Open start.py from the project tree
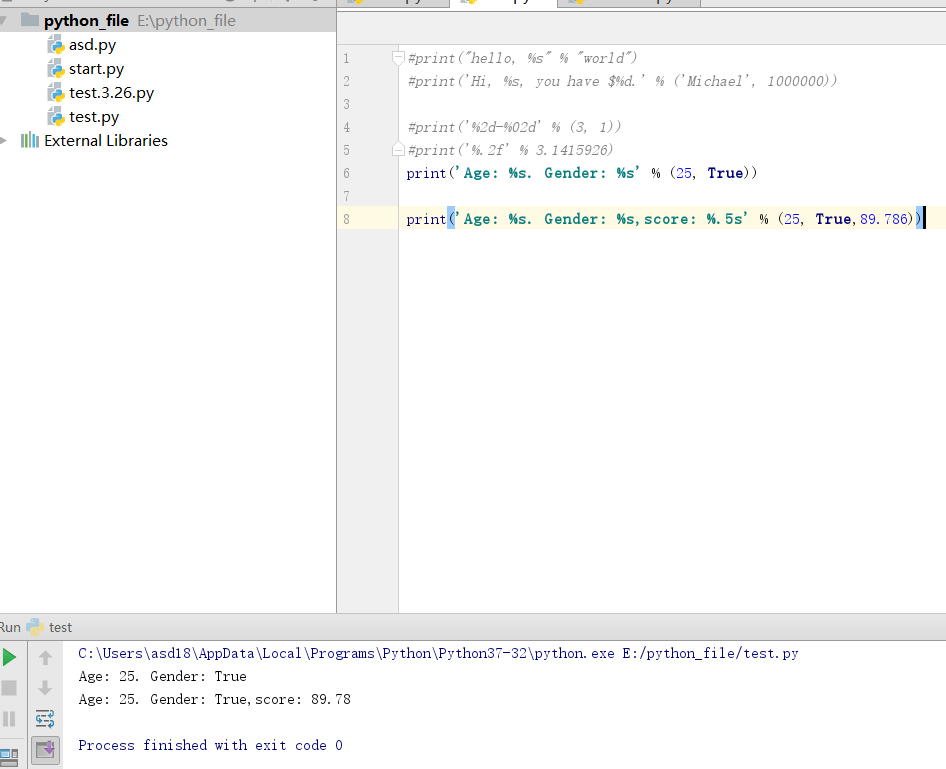Screen dimensions: 946x769 [x=97, y=69]
